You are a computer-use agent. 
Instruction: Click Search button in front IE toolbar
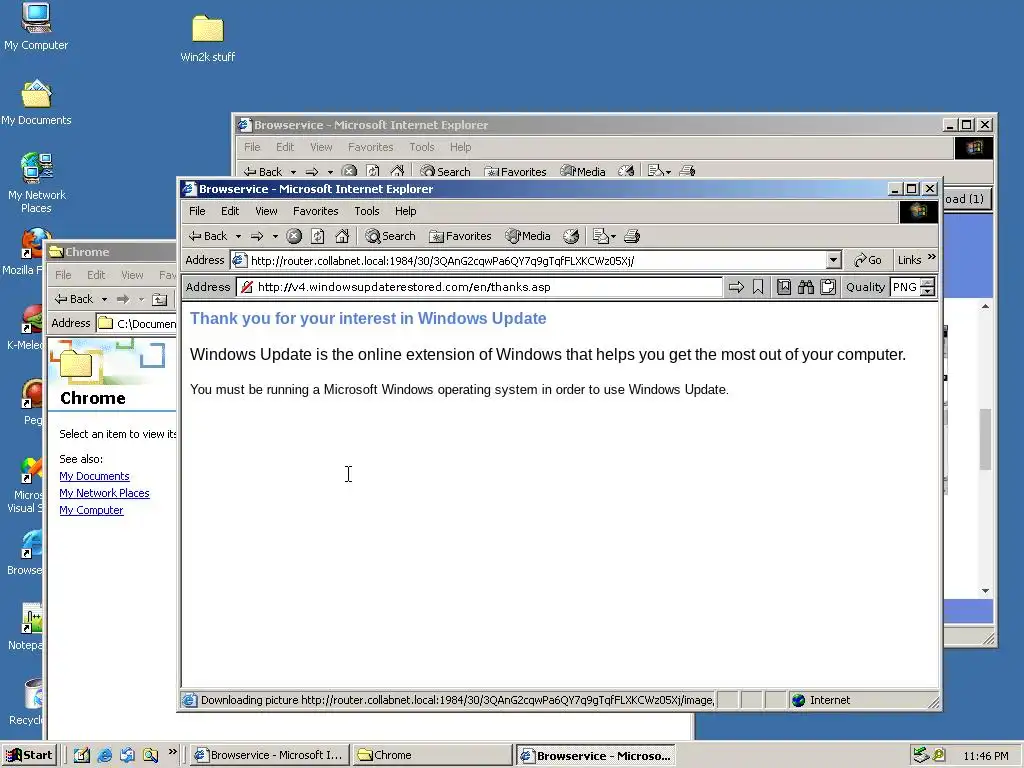tap(391, 236)
